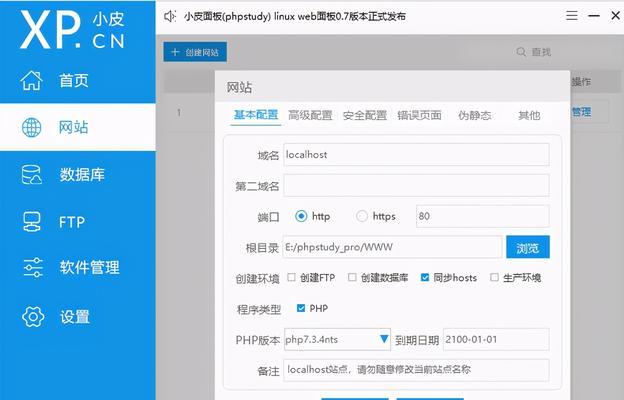The height and width of the screenshot is (400, 624).
Task: Click the 第二域名 input field
Action: [416, 185]
